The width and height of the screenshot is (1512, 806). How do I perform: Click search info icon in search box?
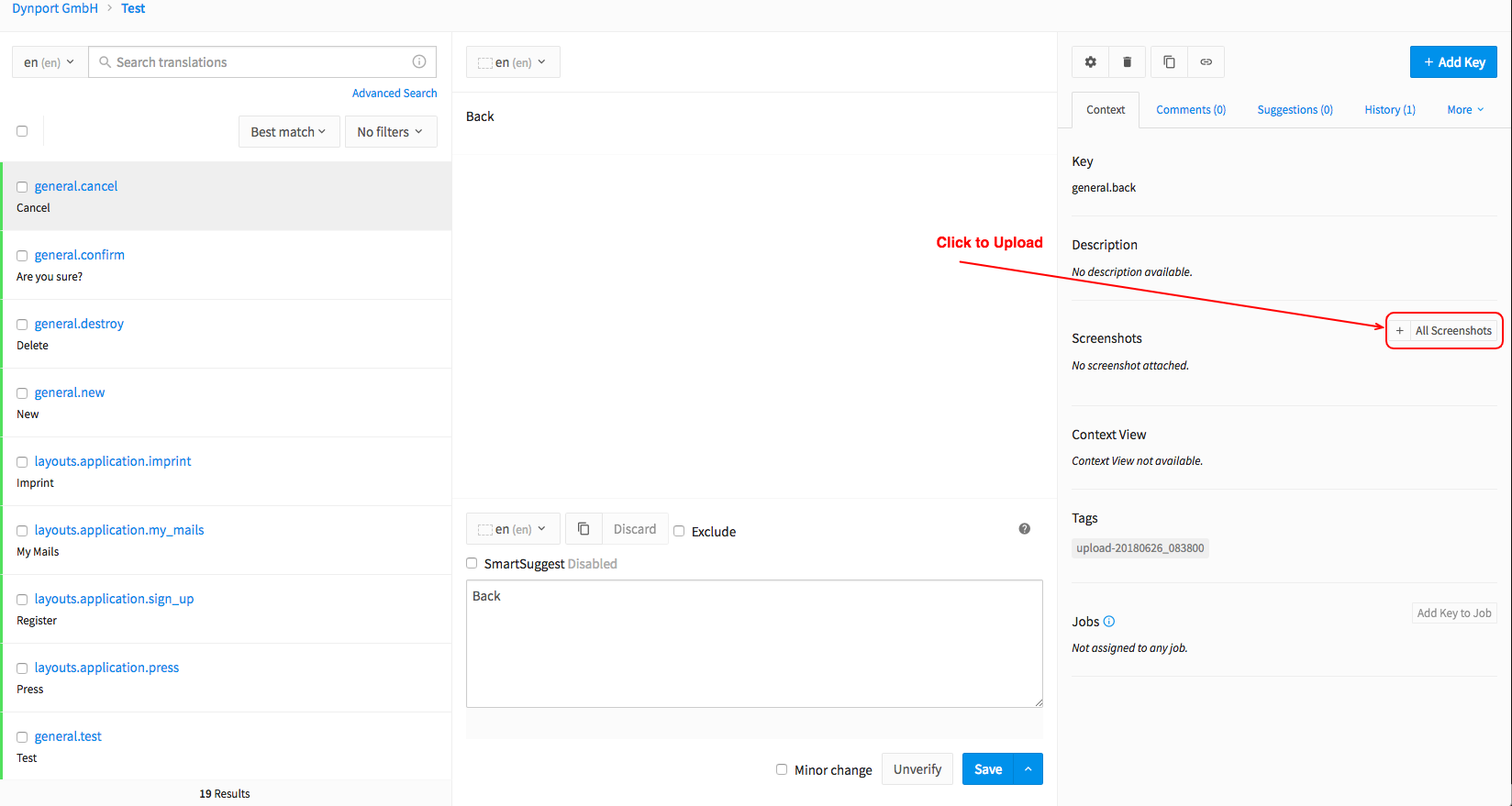coord(419,61)
